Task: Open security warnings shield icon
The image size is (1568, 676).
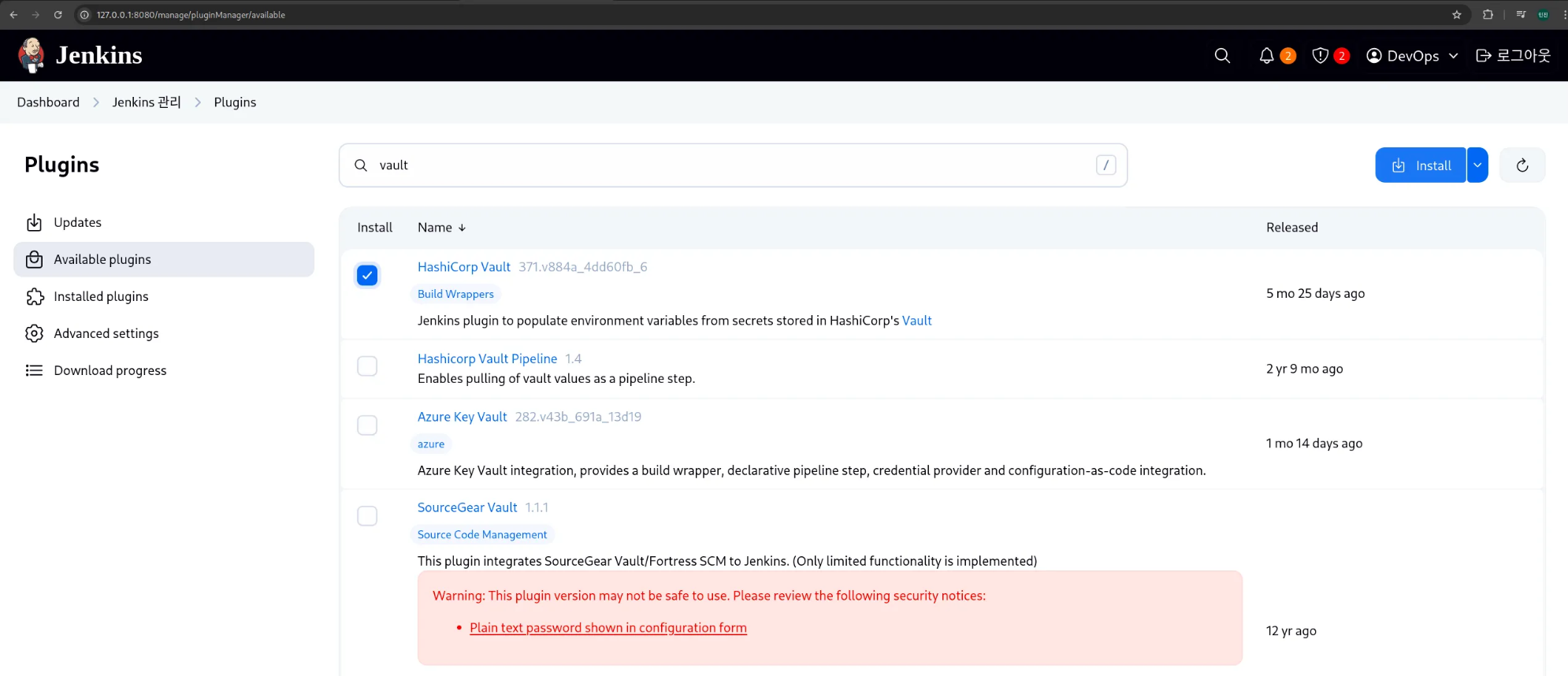Action: click(x=1321, y=55)
